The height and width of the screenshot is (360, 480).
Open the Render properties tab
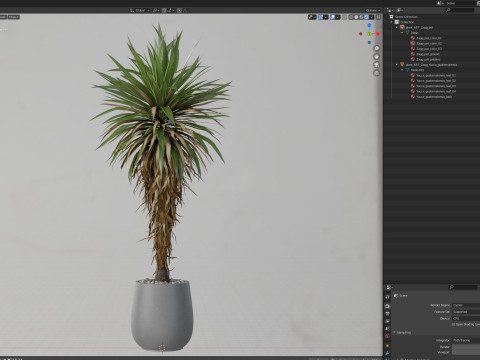[387, 306]
